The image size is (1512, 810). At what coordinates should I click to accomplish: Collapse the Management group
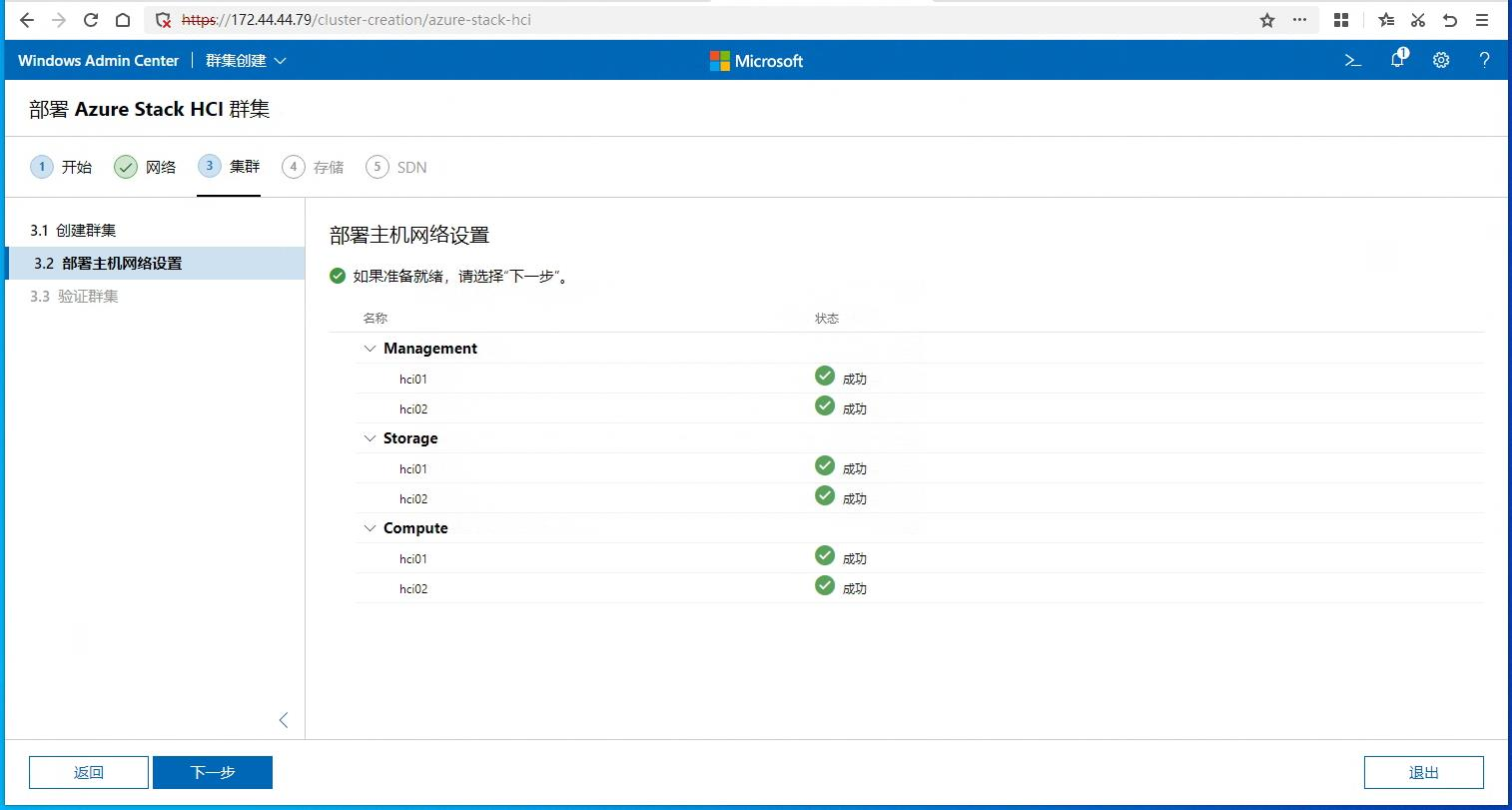[370, 349]
